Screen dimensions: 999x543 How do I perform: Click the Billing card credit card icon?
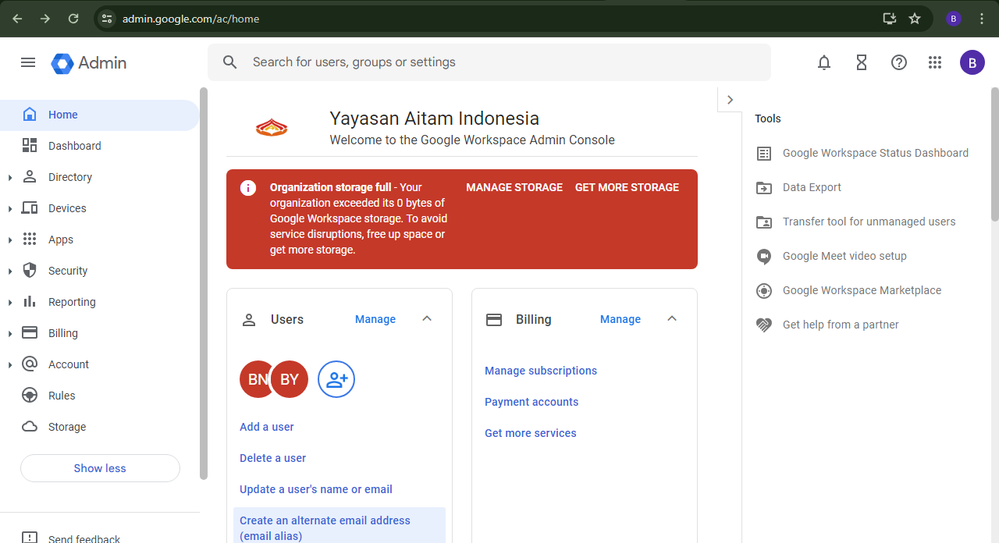coord(494,320)
